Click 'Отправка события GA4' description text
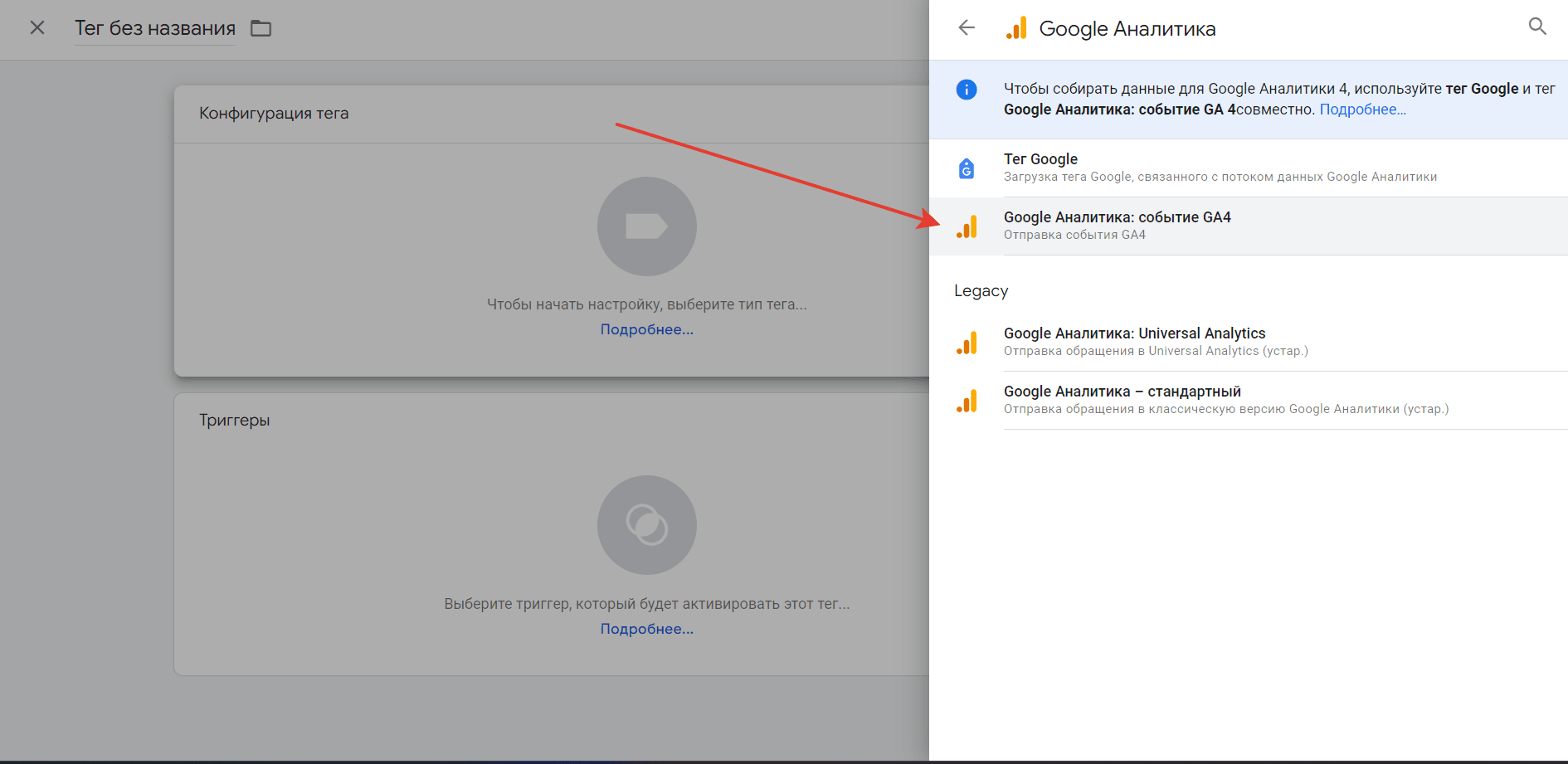Image resolution: width=1568 pixels, height=764 pixels. point(1074,235)
